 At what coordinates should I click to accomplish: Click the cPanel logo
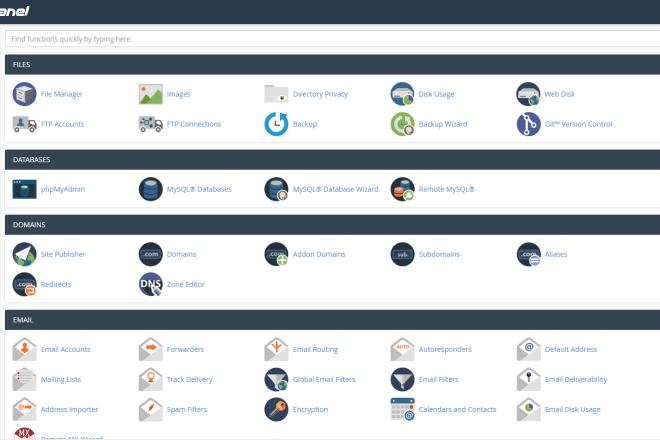pos(14,11)
